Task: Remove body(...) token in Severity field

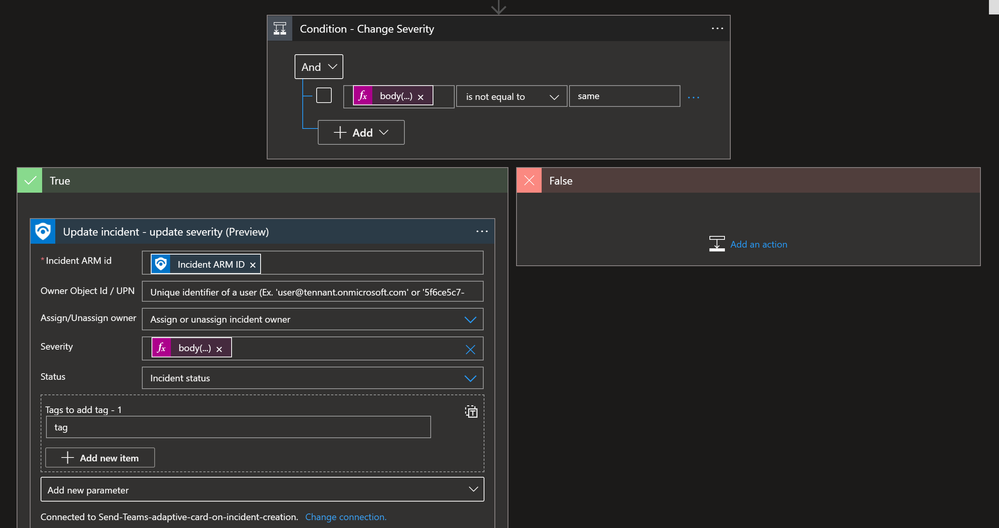Action: pos(219,348)
